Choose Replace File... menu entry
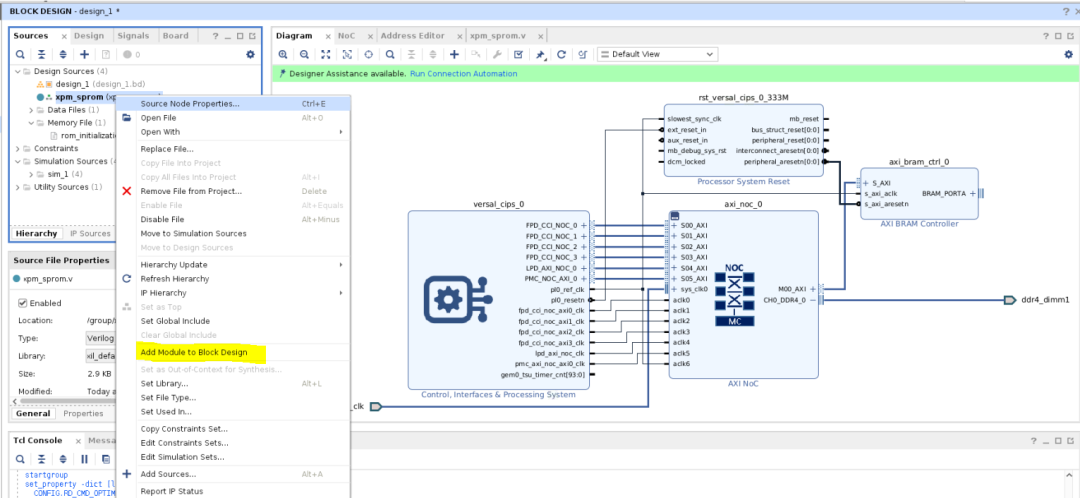This screenshot has height=498, width=1080. (x=167, y=149)
